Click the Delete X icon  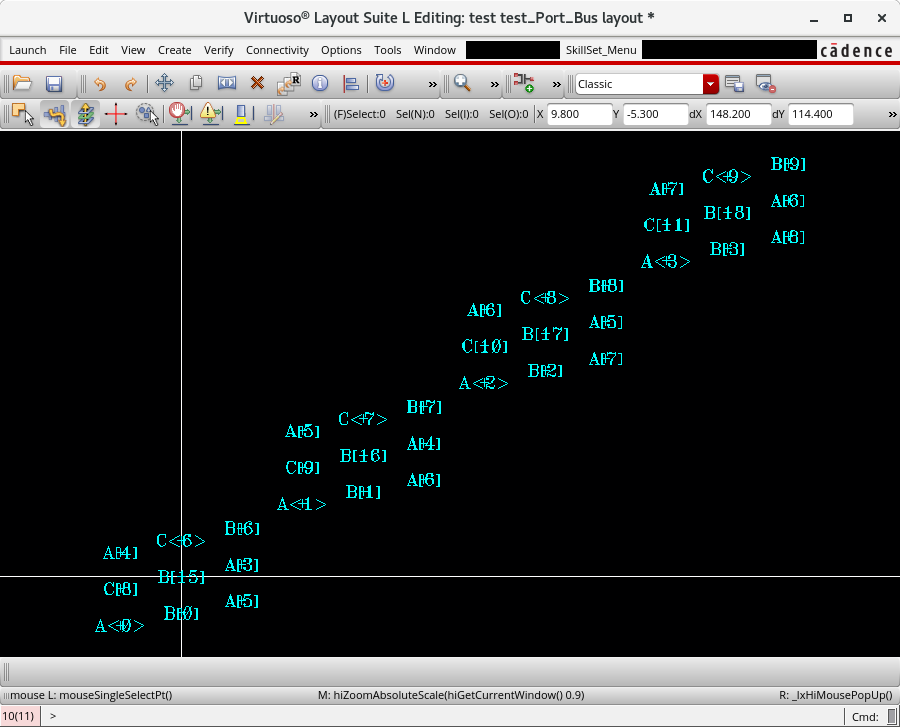point(257,83)
